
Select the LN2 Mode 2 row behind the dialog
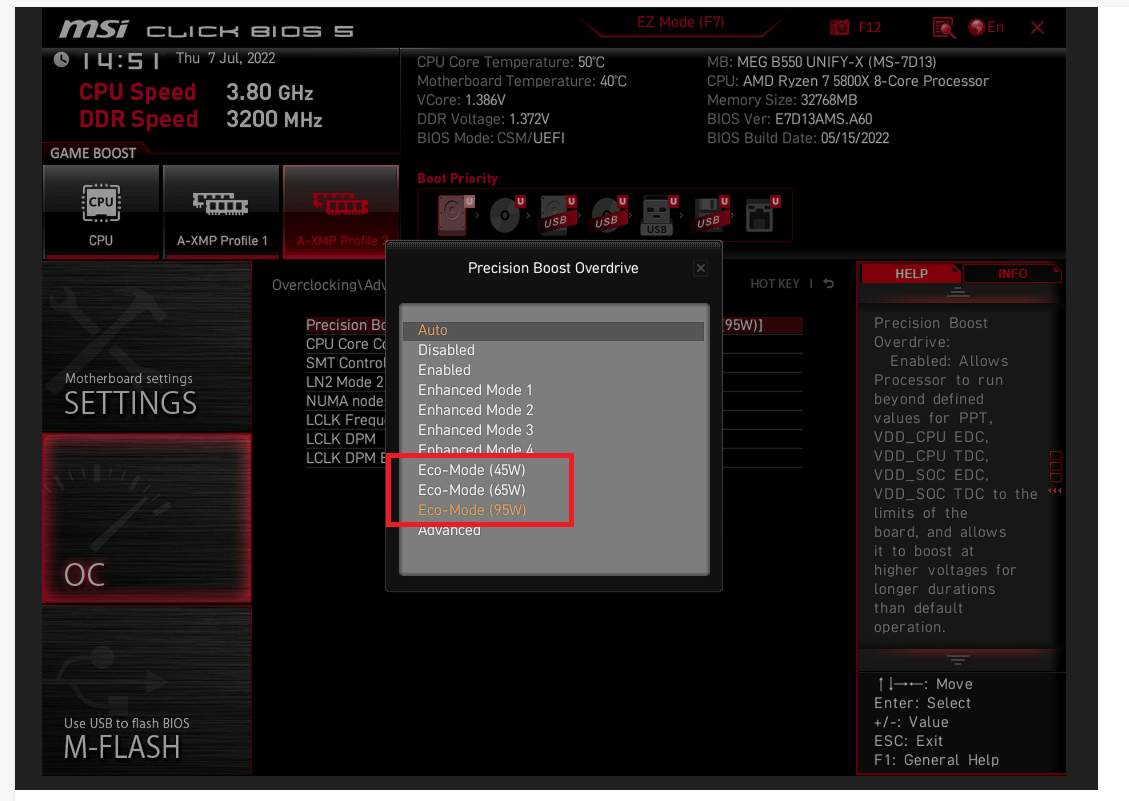(x=346, y=382)
